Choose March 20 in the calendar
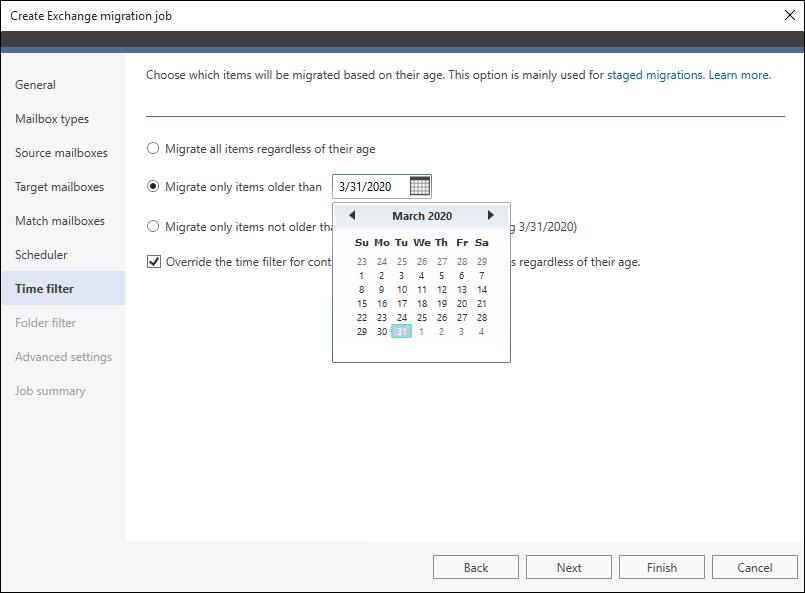805x593 pixels. pyautogui.click(x=462, y=304)
